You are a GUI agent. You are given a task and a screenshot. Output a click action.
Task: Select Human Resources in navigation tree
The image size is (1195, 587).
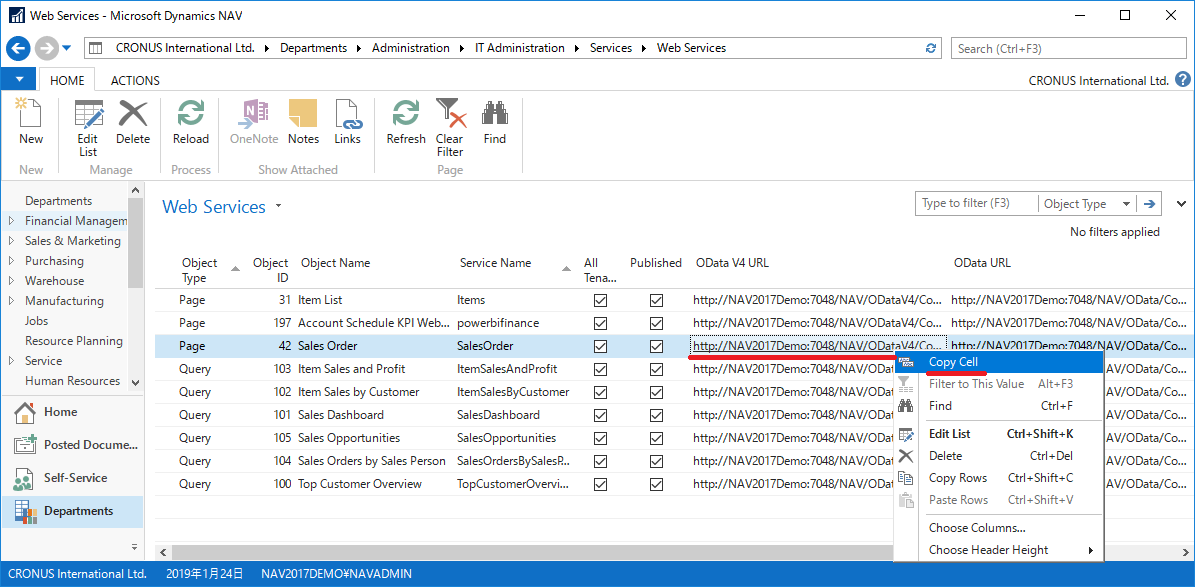[72, 380]
